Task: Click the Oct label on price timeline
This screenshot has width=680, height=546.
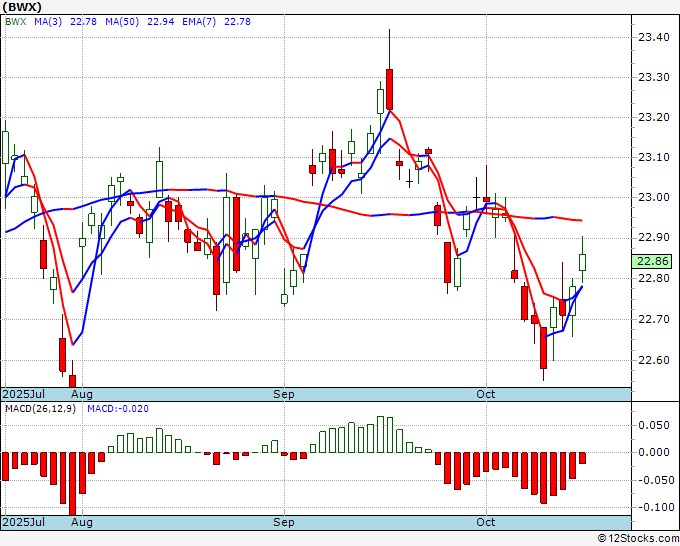Action: [485, 394]
